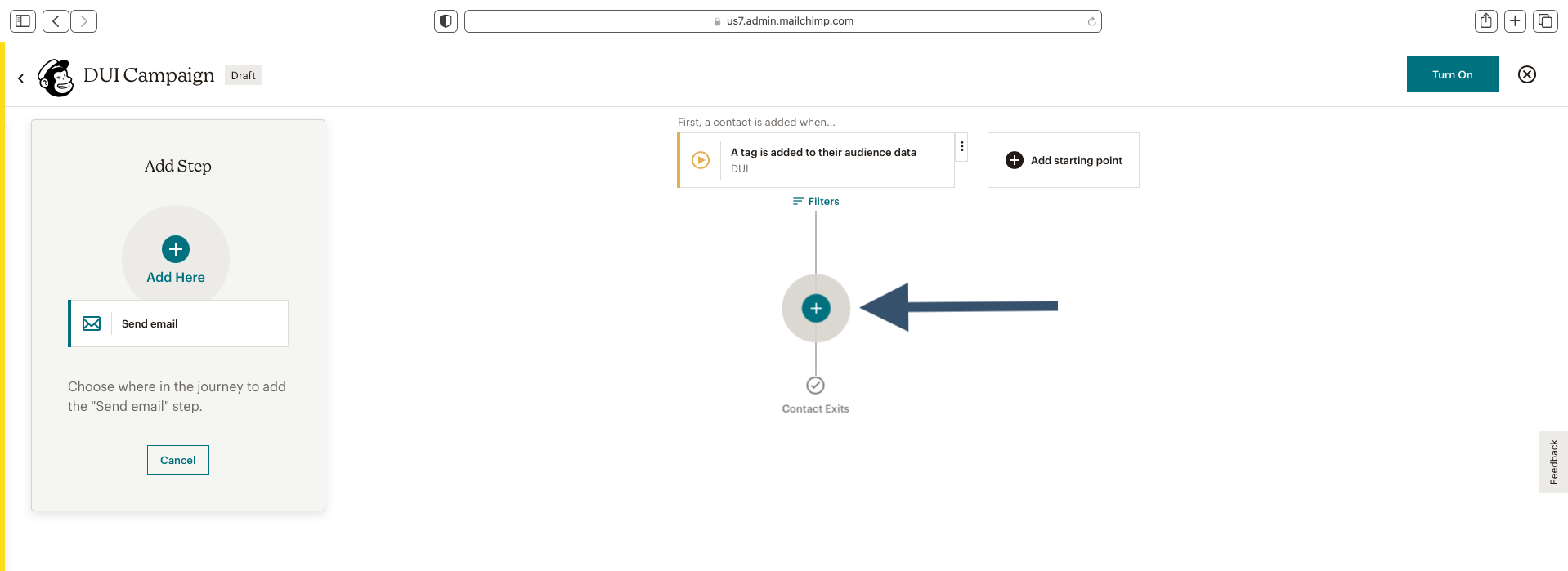Select the Send email step card
The width and height of the screenshot is (1568, 571).
point(178,323)
